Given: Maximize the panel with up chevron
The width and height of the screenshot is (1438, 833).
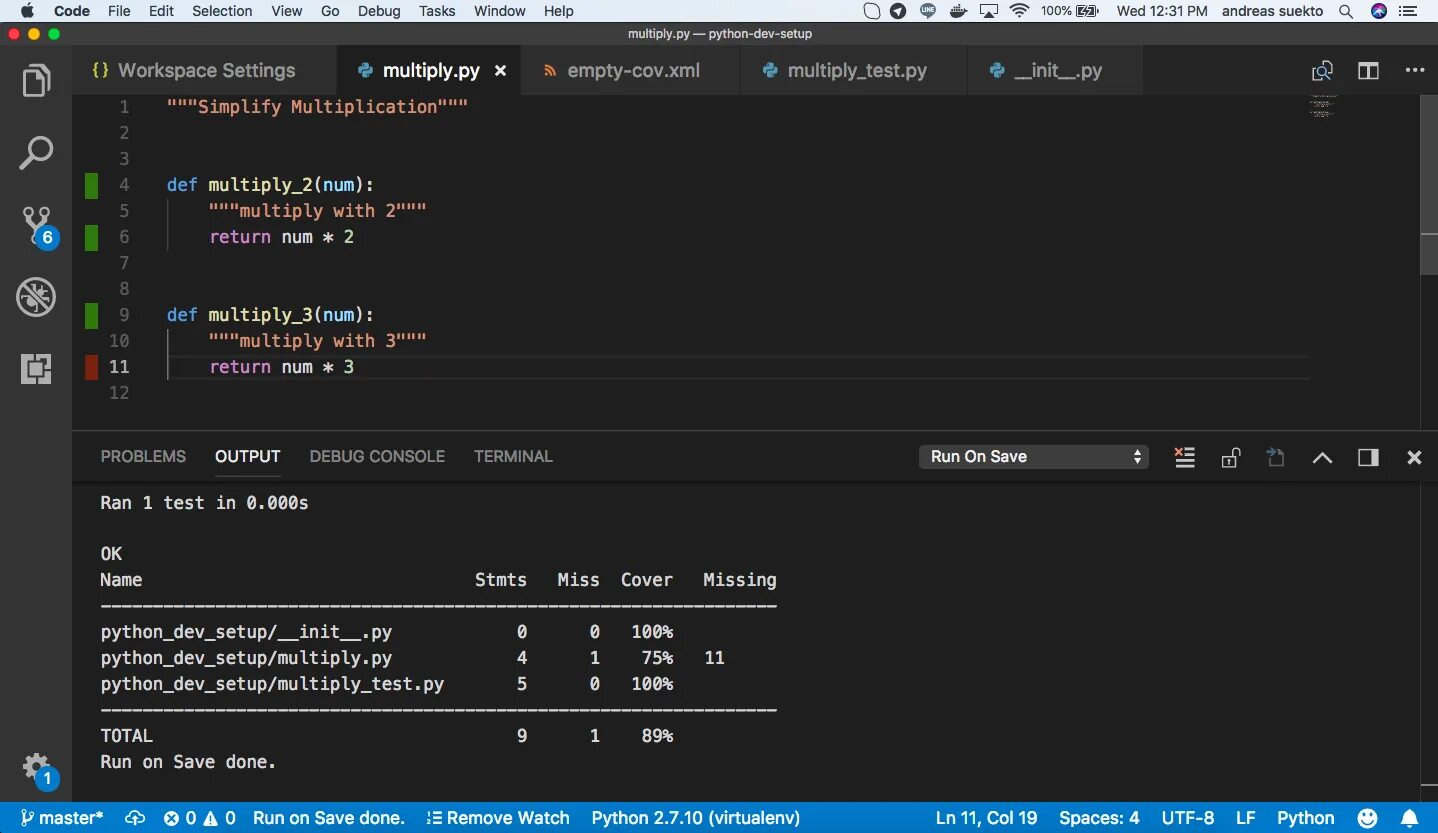Looking at the screenshot, I should 1322,457.
